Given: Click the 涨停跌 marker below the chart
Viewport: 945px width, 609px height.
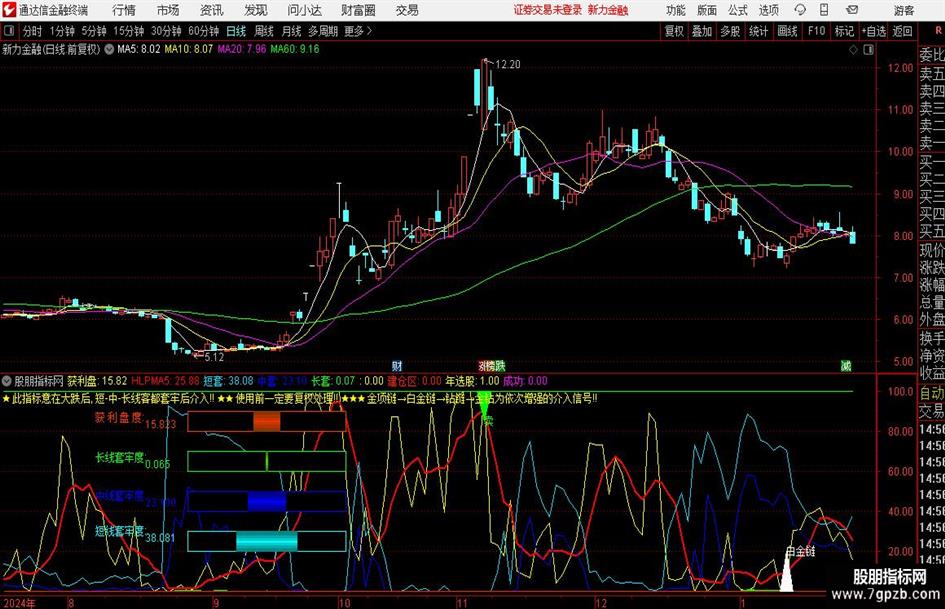Looking at the screenshot, I should [491, 366].
